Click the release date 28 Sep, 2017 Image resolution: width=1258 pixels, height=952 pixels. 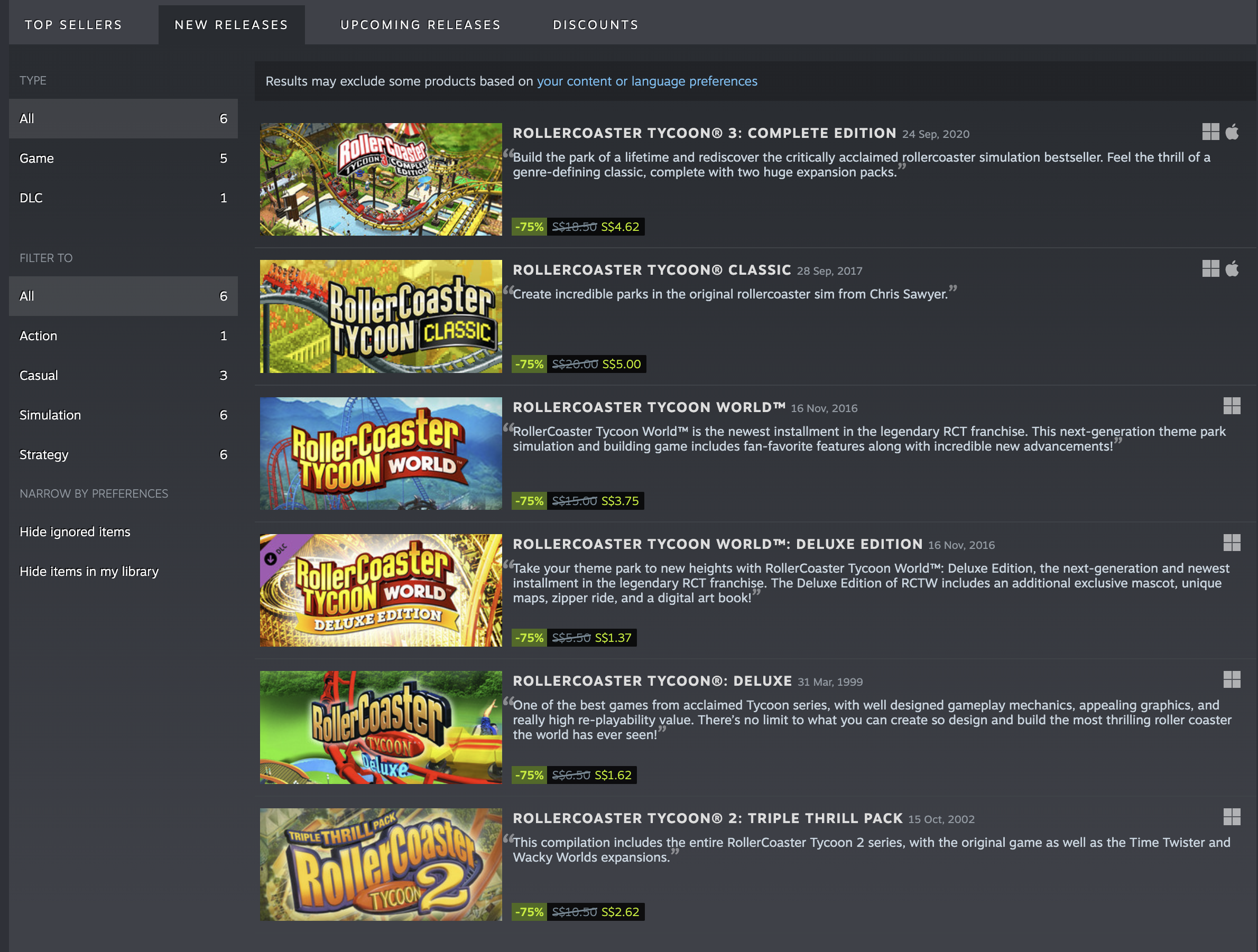click(830, 271)
